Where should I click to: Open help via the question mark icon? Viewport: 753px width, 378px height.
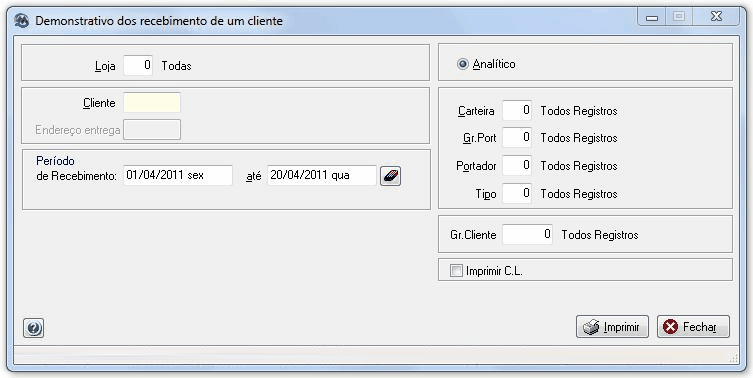(33, 329)
